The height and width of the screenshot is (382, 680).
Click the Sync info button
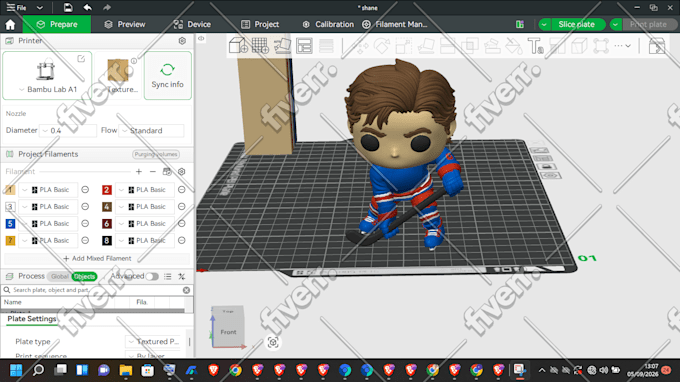167,75
